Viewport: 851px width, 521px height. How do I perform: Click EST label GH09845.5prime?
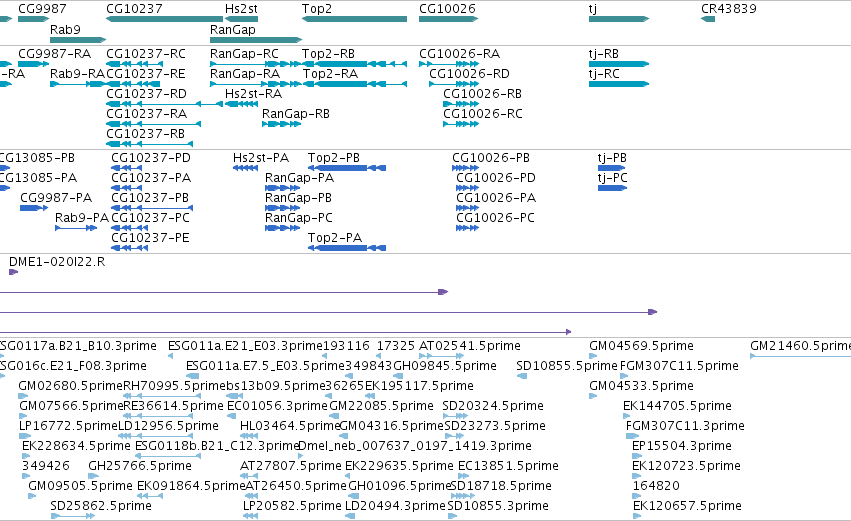(x=445, y=366)
